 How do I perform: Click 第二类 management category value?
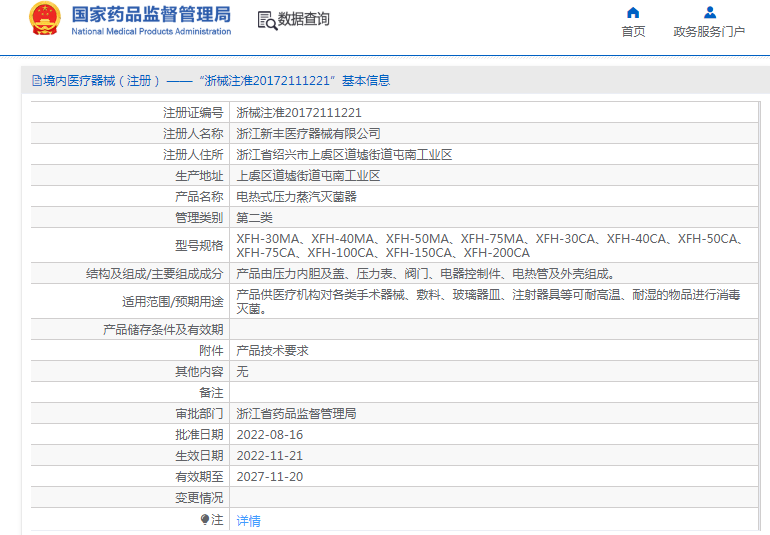point(254,218)
